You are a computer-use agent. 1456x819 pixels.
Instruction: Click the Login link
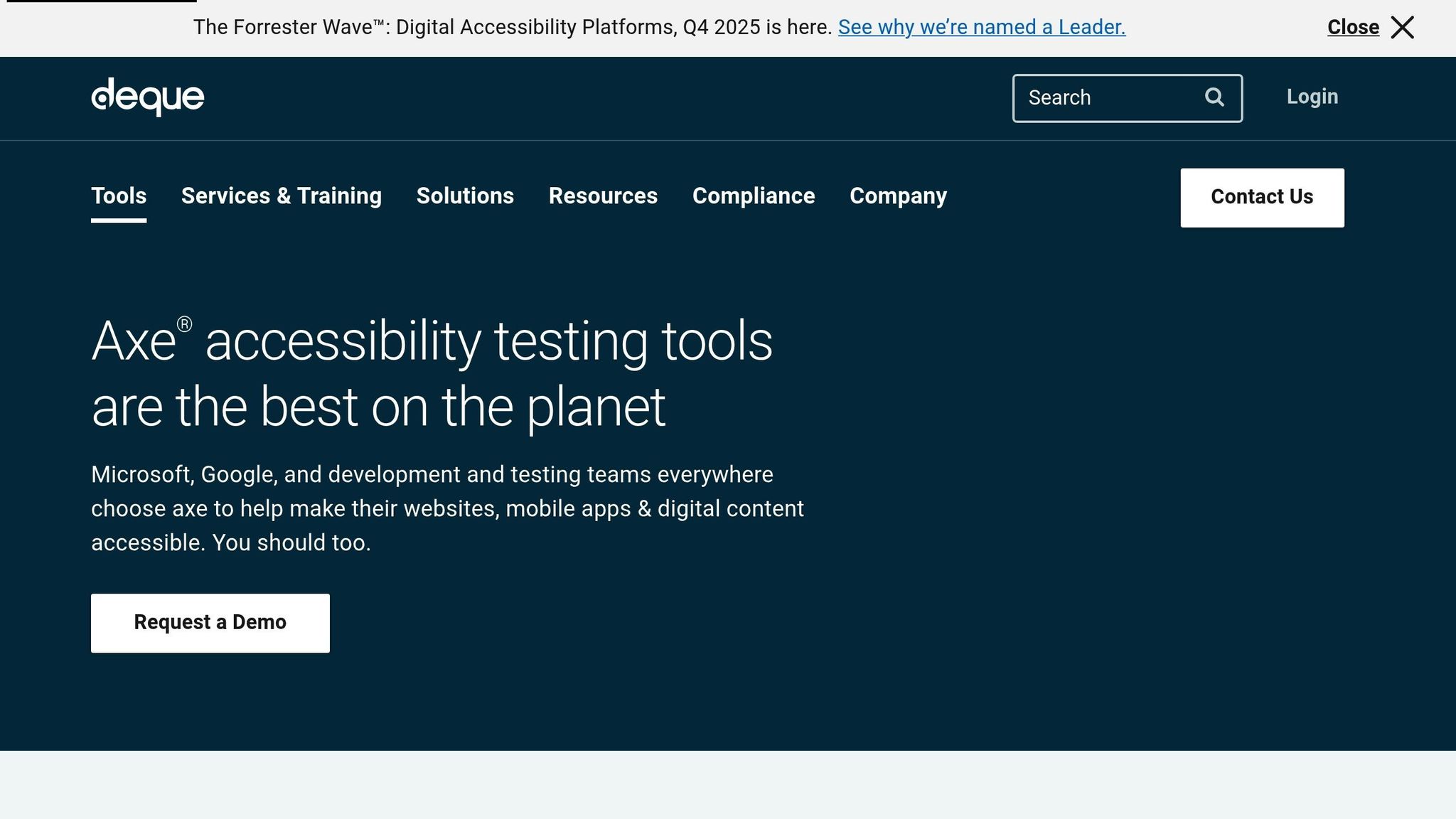(1312, 97)
